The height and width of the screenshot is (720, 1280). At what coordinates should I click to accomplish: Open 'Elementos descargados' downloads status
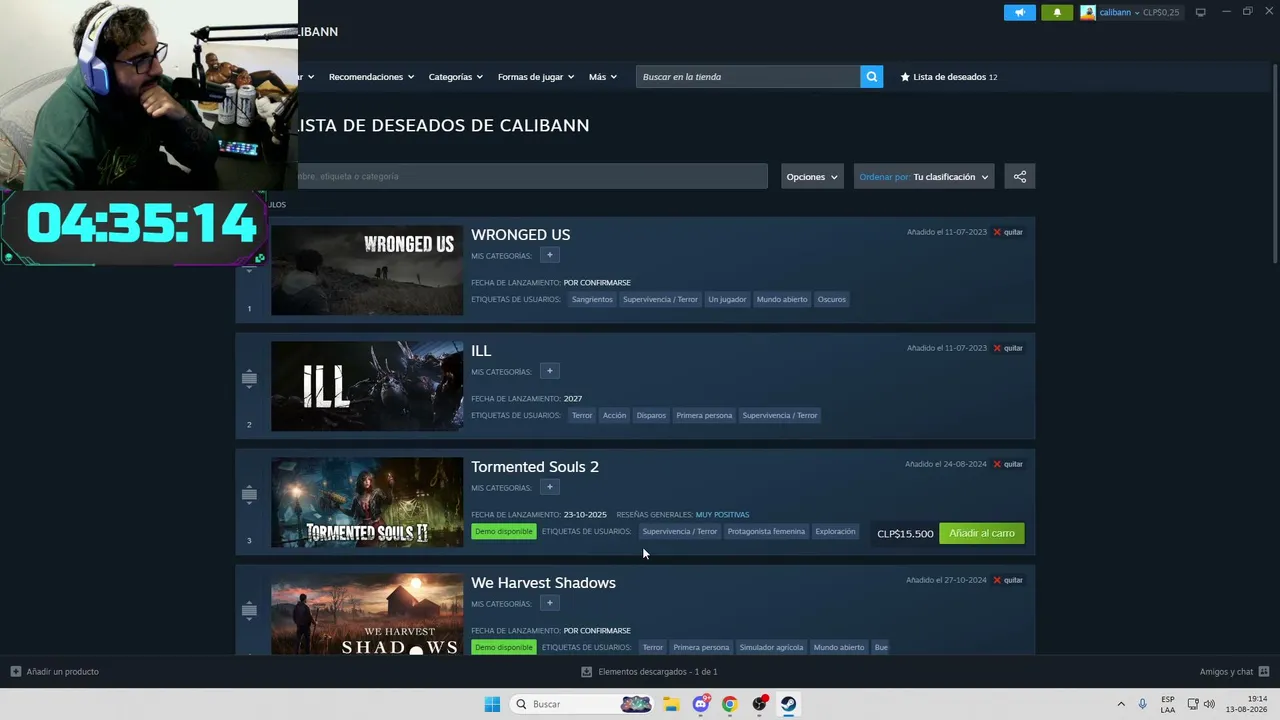649,672
